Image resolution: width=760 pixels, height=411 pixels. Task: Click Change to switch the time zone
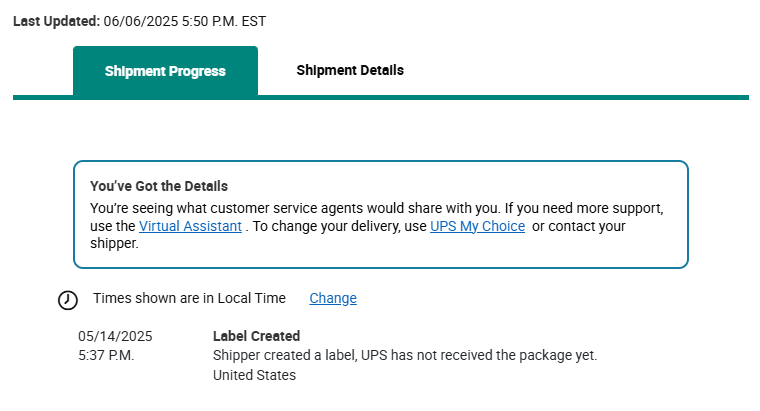click(333, 298)
